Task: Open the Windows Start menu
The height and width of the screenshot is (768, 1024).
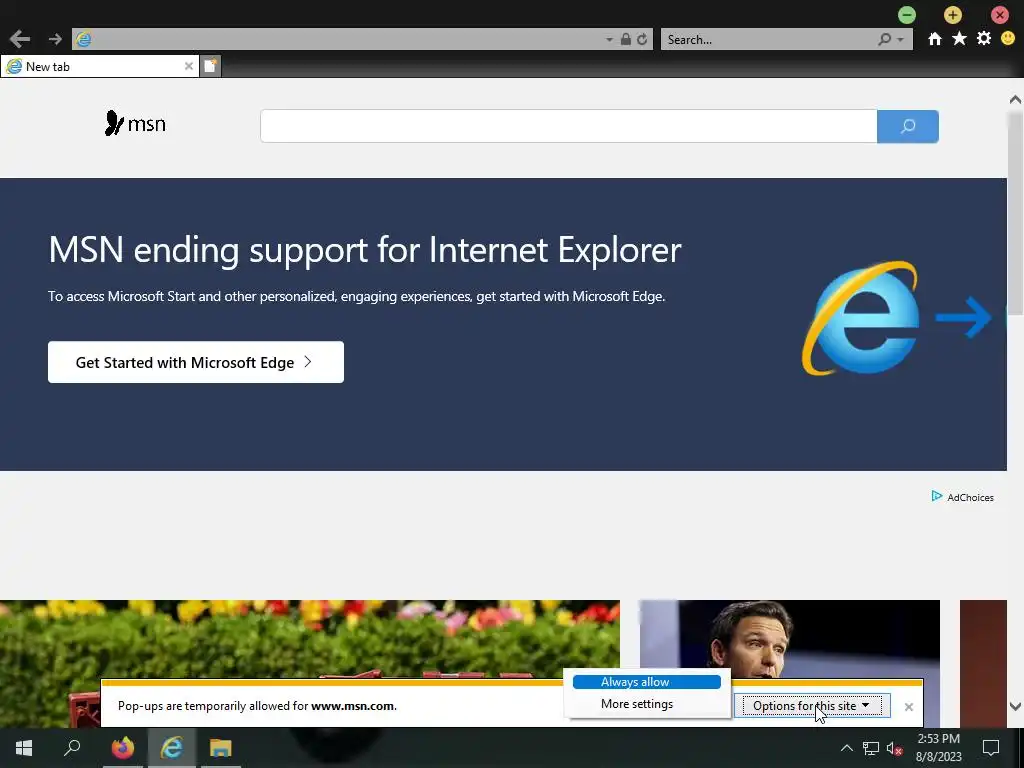Action: point(24,748)
